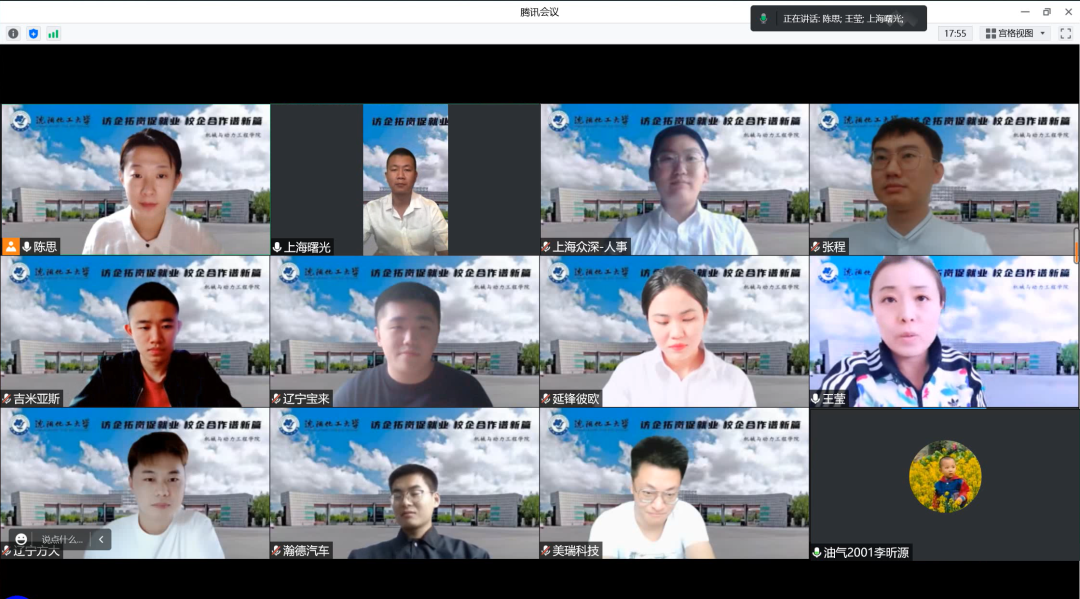Click the meeting timer showing 17:55
Screen dimensions: 1080x599
pos(955,33)
